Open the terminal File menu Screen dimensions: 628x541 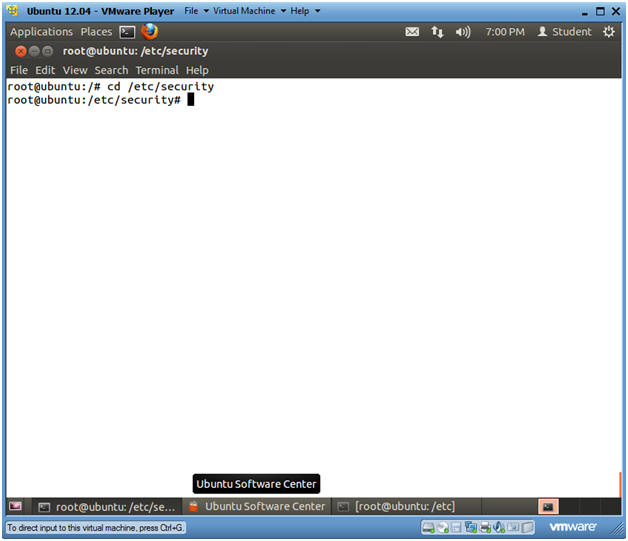(19, 70)
